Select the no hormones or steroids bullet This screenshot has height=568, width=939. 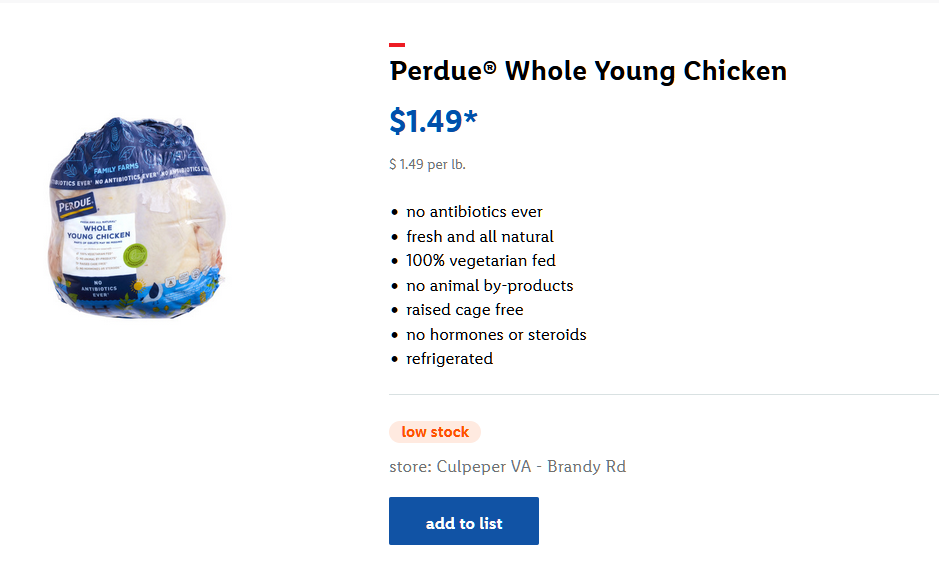tap(496, 335)
